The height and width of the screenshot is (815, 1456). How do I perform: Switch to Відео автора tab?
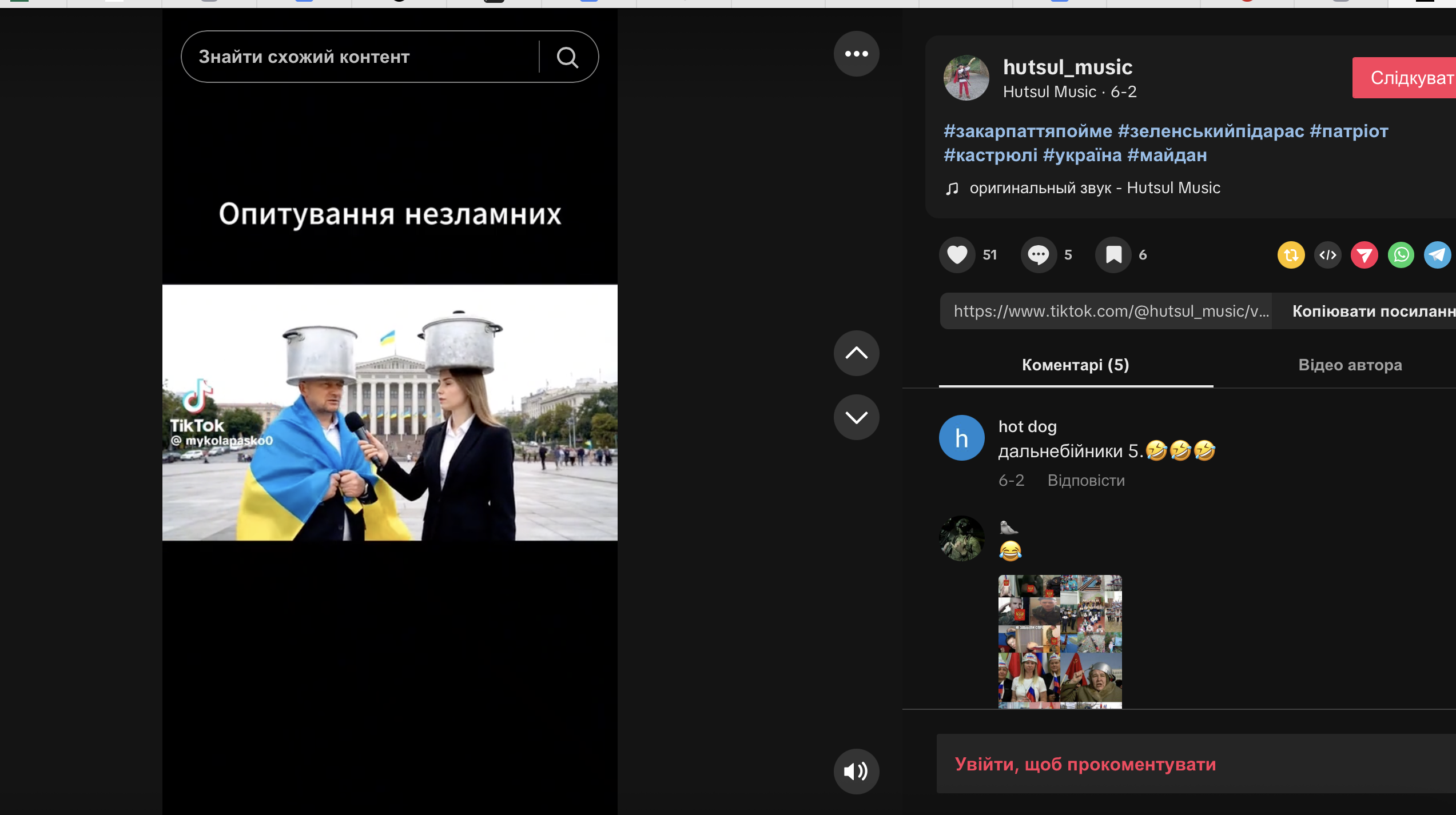pyautogui.click(x=1350, y=365)
